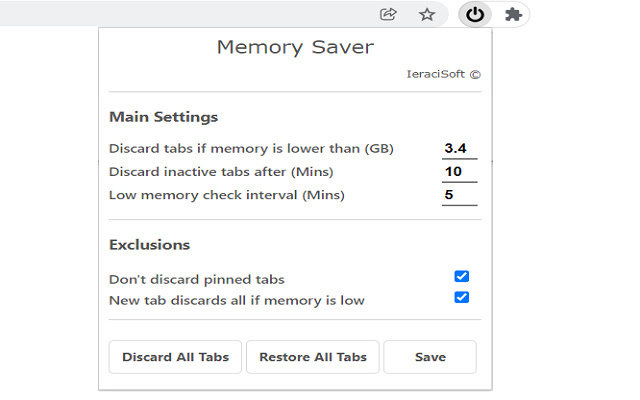Viewport: 640px width, 400px height.
Task: Toggle Don't discard pinned tabs checkbox
Action: [461, 277]
